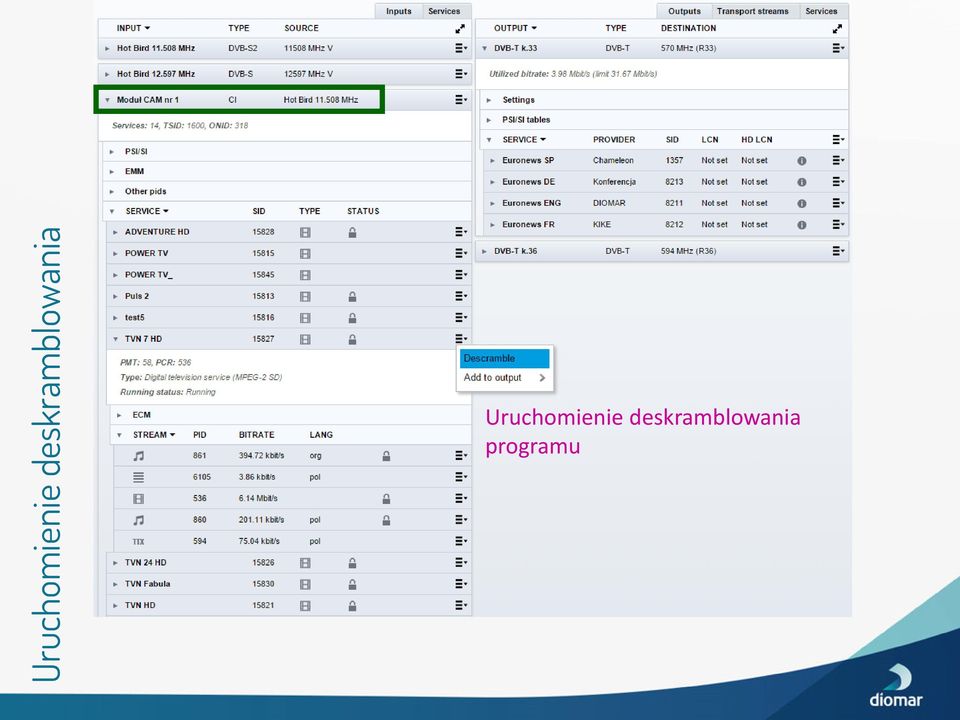Open the output SERVICE header menu icon
Image resolution: width=960 pixels, height=720 pixels.
pyautogui.click(x=838, y=140)
